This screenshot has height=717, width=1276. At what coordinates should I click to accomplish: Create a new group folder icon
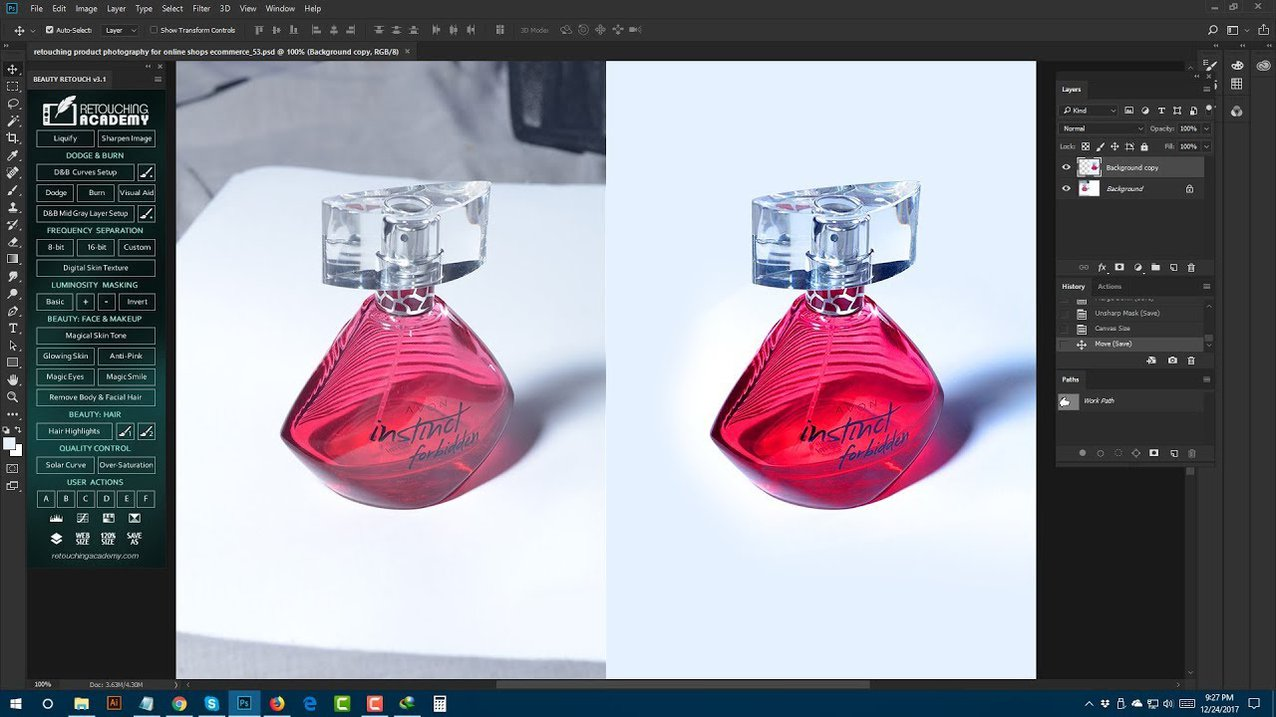tap(1155, 268)
